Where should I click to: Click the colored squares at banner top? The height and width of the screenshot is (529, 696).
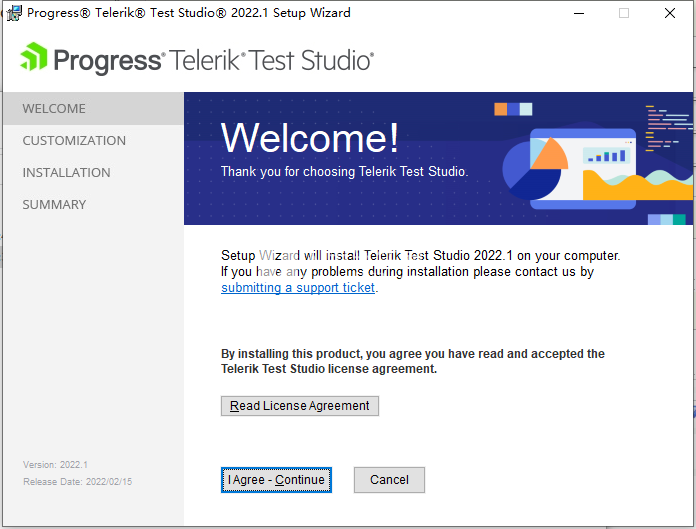(x=514, y=108)
